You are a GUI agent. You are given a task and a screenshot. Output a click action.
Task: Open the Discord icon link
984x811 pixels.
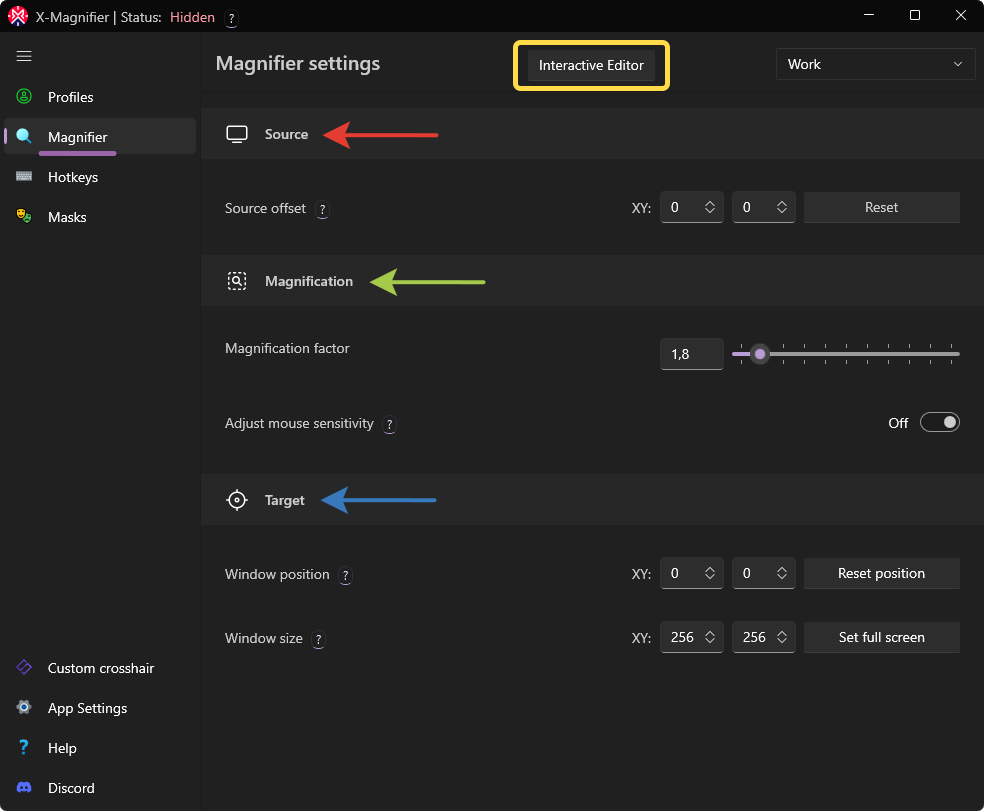24,788
